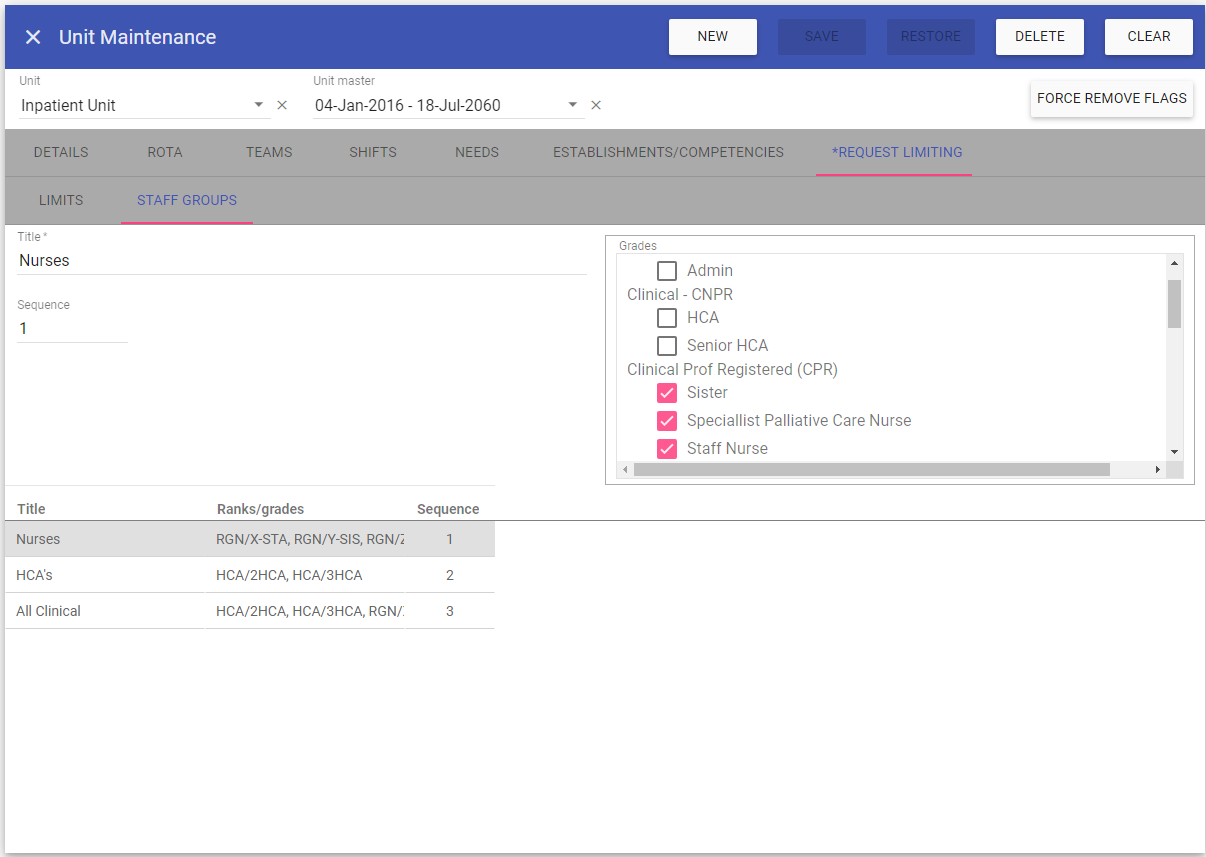Click the New button
This screenshot has height=857, width=1206.
coord(712,37)
